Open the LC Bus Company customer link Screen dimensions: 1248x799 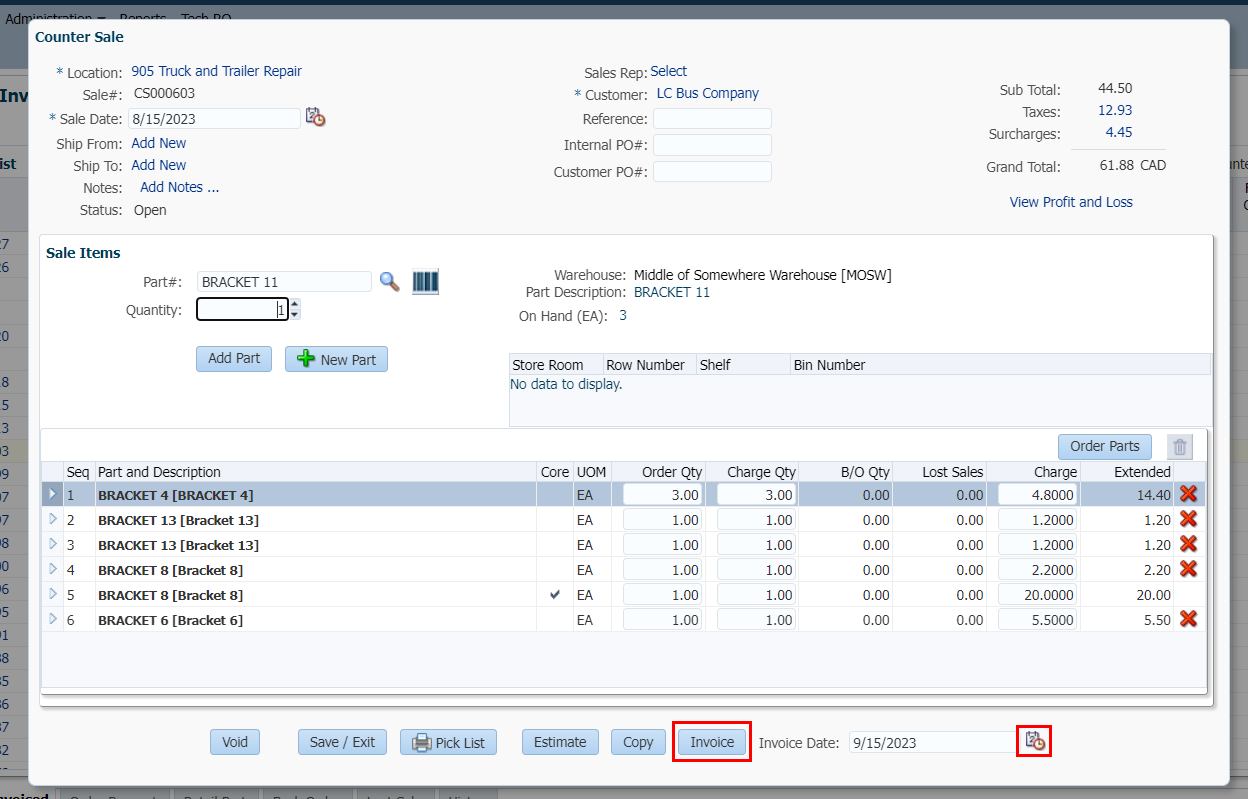708,93
